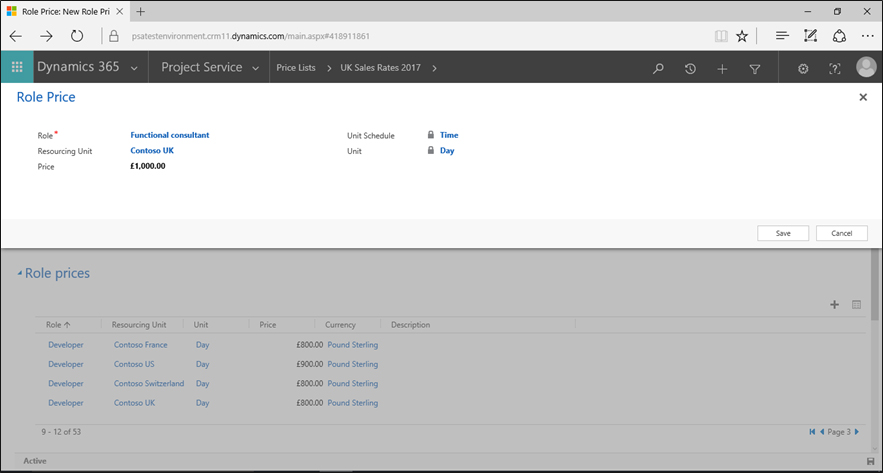Open Developer role in Contoso France row
This screenshot has height=473, width=883.
click(66, 345)
